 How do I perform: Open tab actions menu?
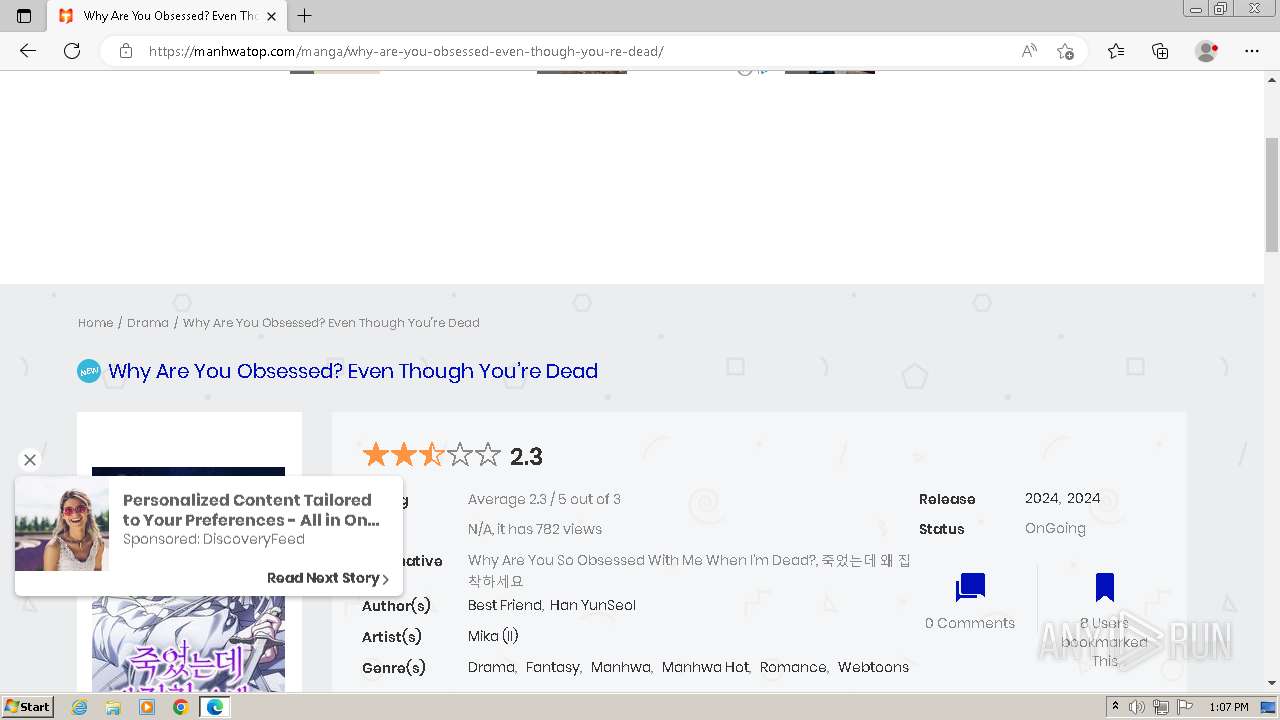point(24,16)
